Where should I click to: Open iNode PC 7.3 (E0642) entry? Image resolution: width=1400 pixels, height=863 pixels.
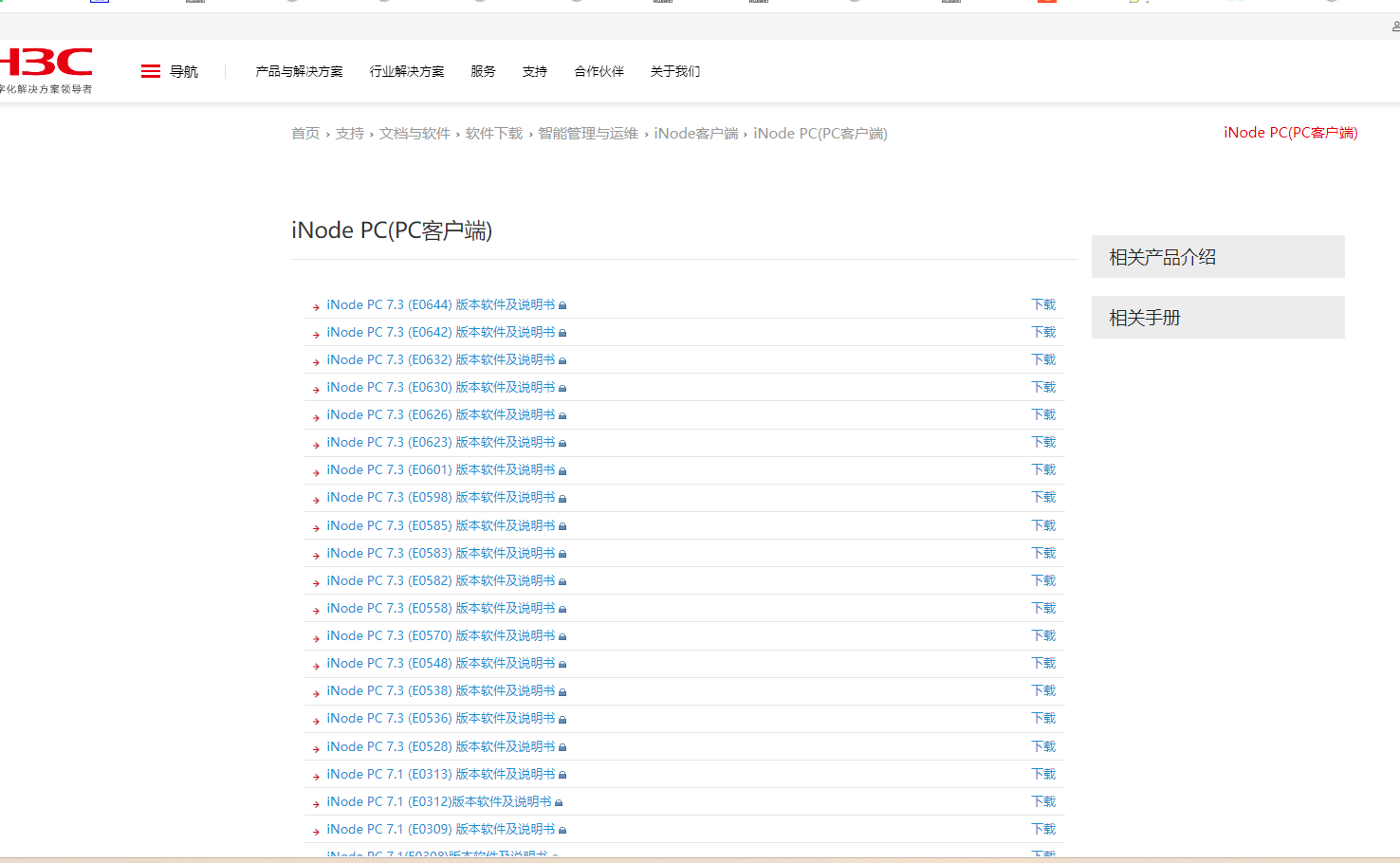pyautogui.click(x=441, y=332)
